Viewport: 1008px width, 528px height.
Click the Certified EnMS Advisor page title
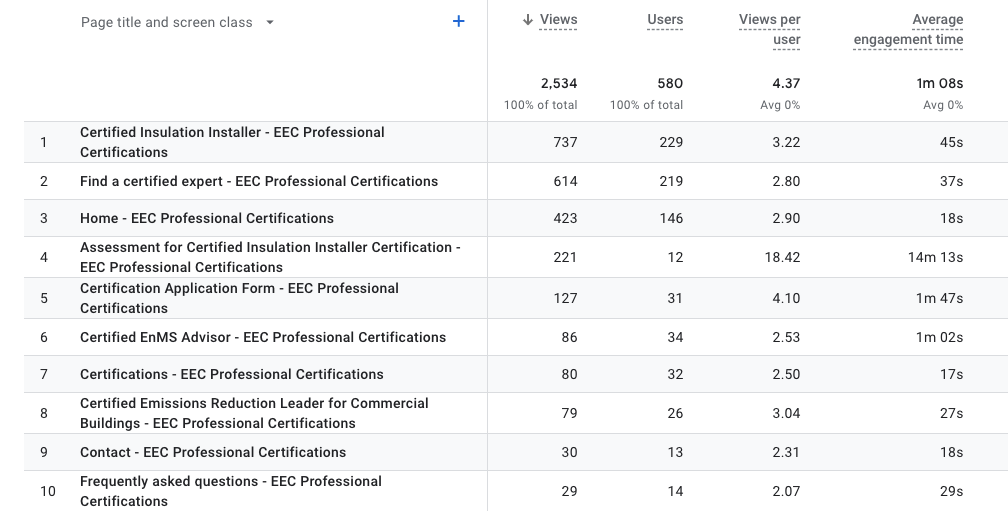[263, 337]
